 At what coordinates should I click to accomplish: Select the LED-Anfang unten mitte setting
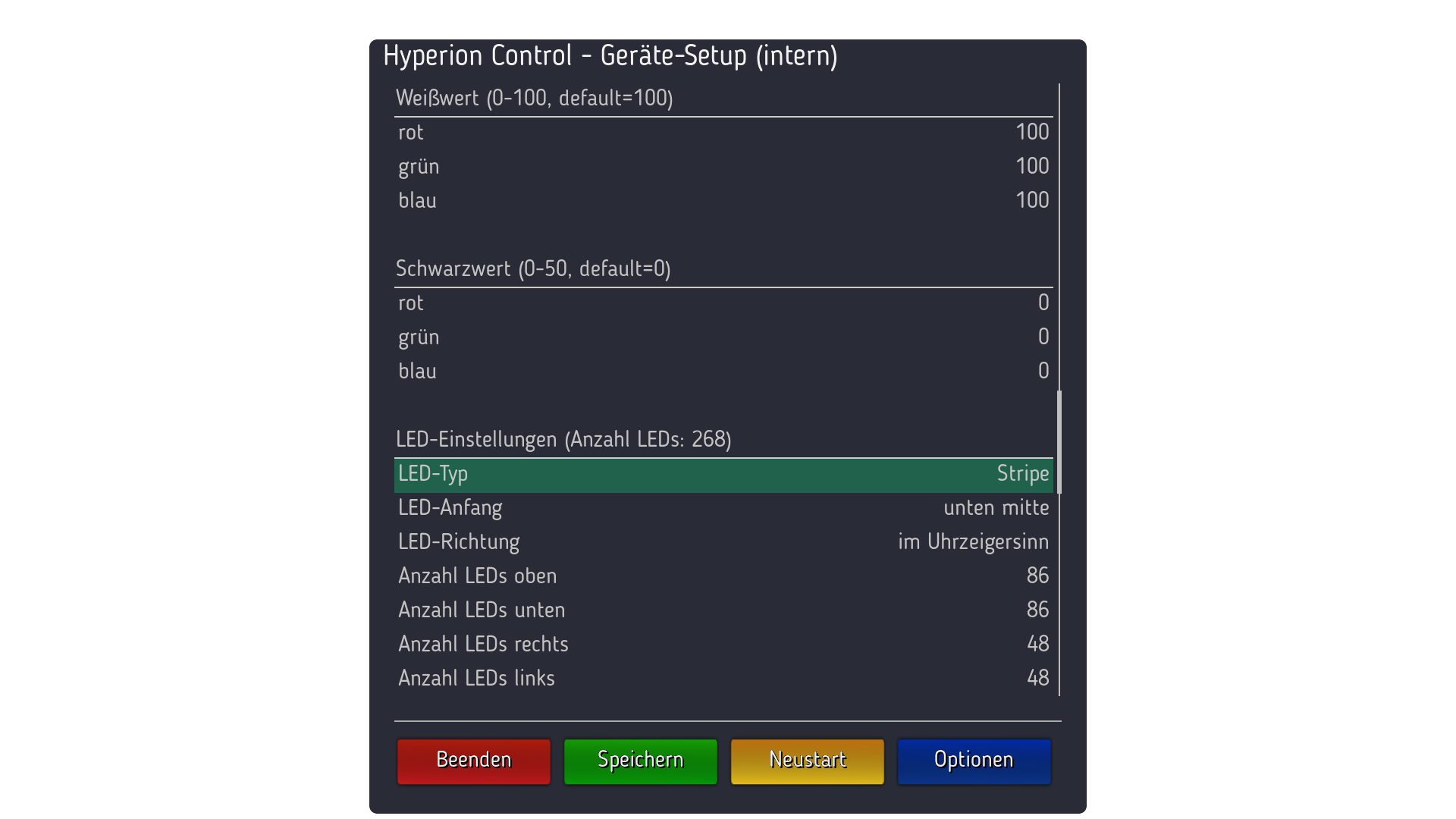723,508
